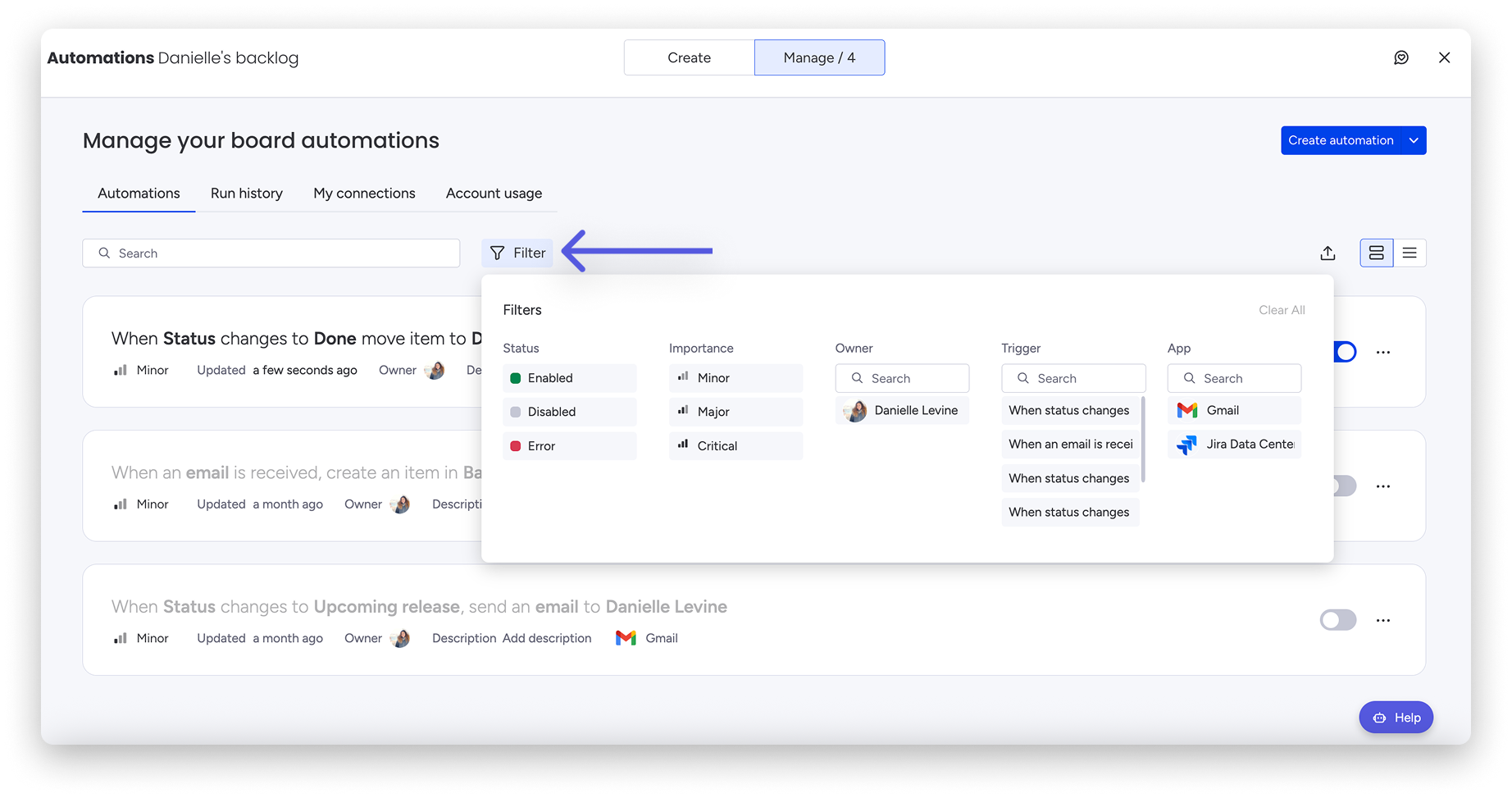Viewport: 1512px width, 798px height.
Task: Switch to Run history tab
Action: point(247,194)
